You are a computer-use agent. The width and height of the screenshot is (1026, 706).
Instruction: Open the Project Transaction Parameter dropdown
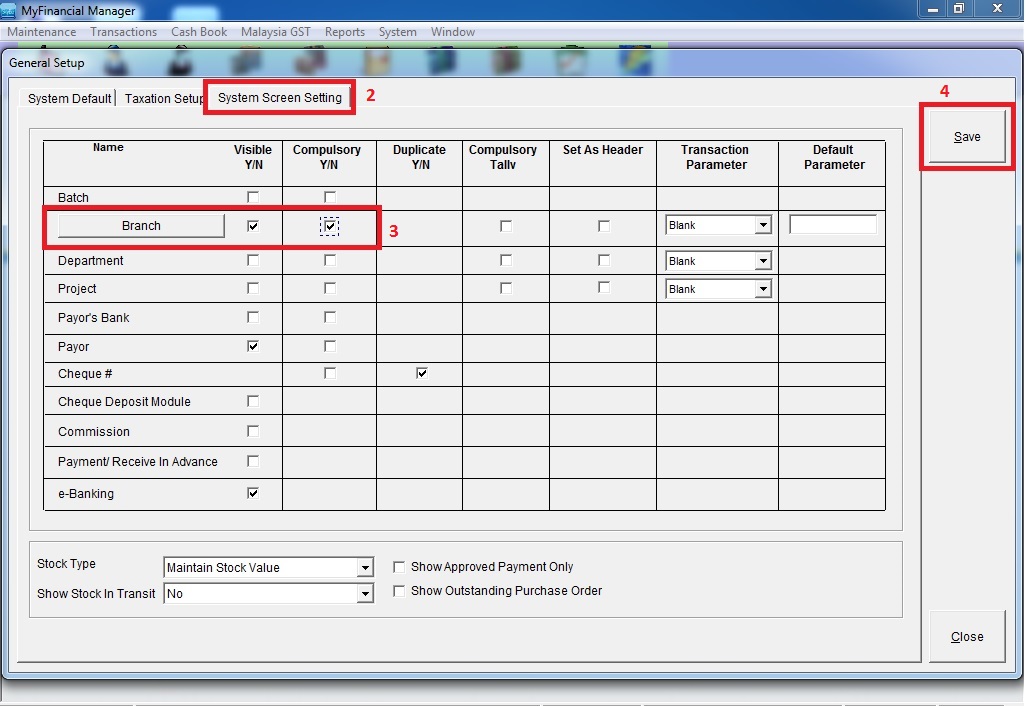point(763,289)
